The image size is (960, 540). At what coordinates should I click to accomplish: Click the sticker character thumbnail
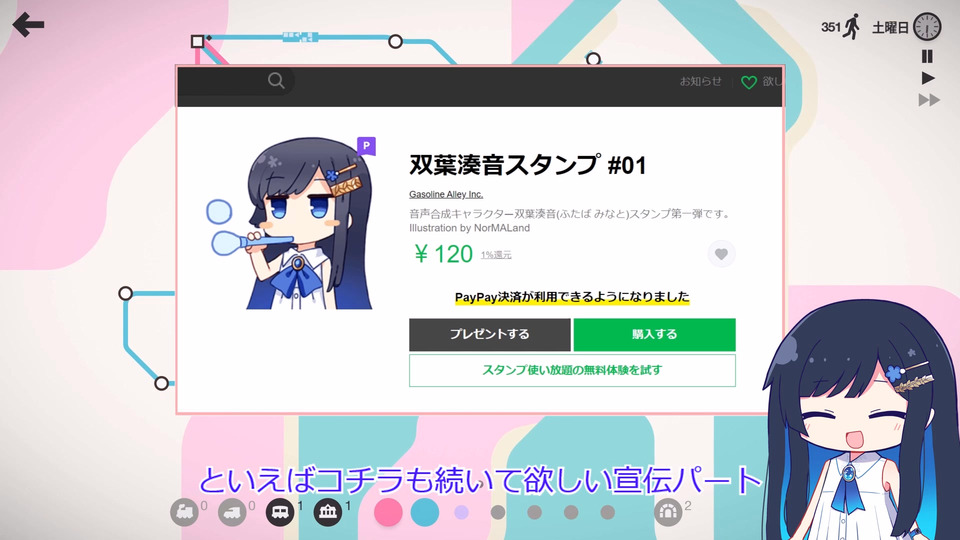[x=290, y=223]
